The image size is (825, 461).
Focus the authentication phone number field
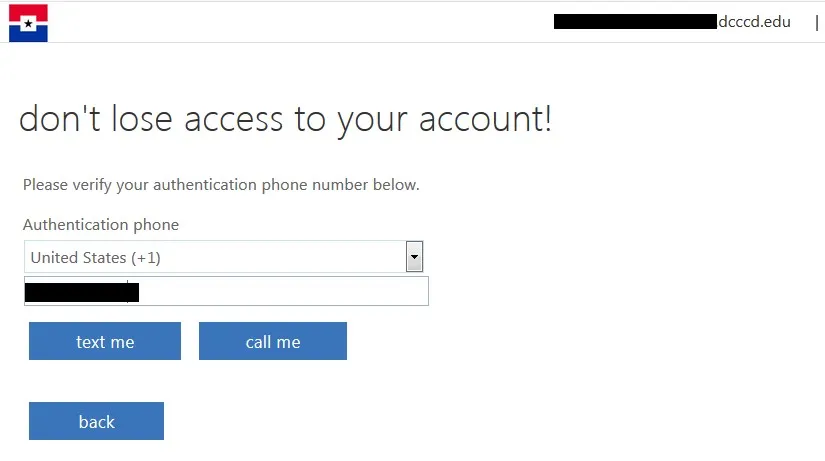[280, 291]
